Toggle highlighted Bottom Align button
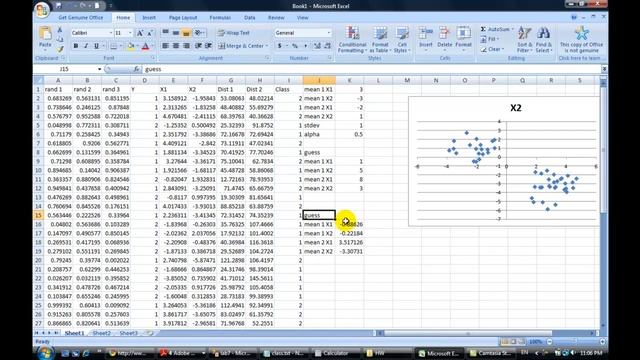Screen dimensions: 640x360 [x=186, y=33]
